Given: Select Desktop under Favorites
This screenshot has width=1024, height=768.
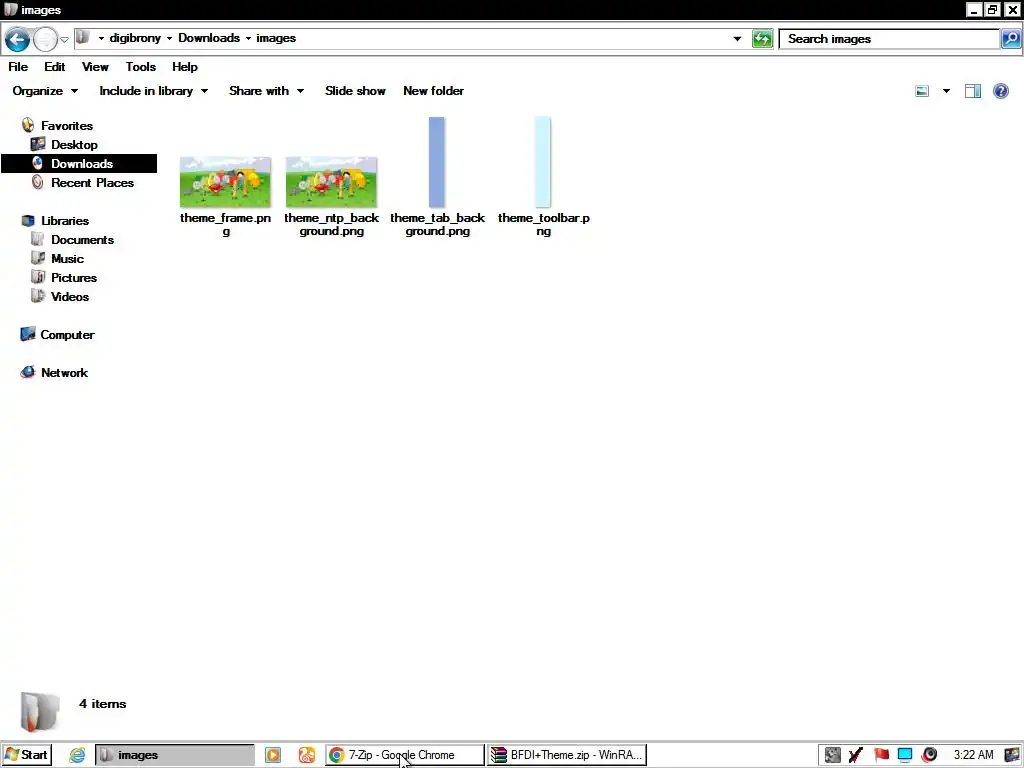Looking at the screenshot, I should coord(74,144).
